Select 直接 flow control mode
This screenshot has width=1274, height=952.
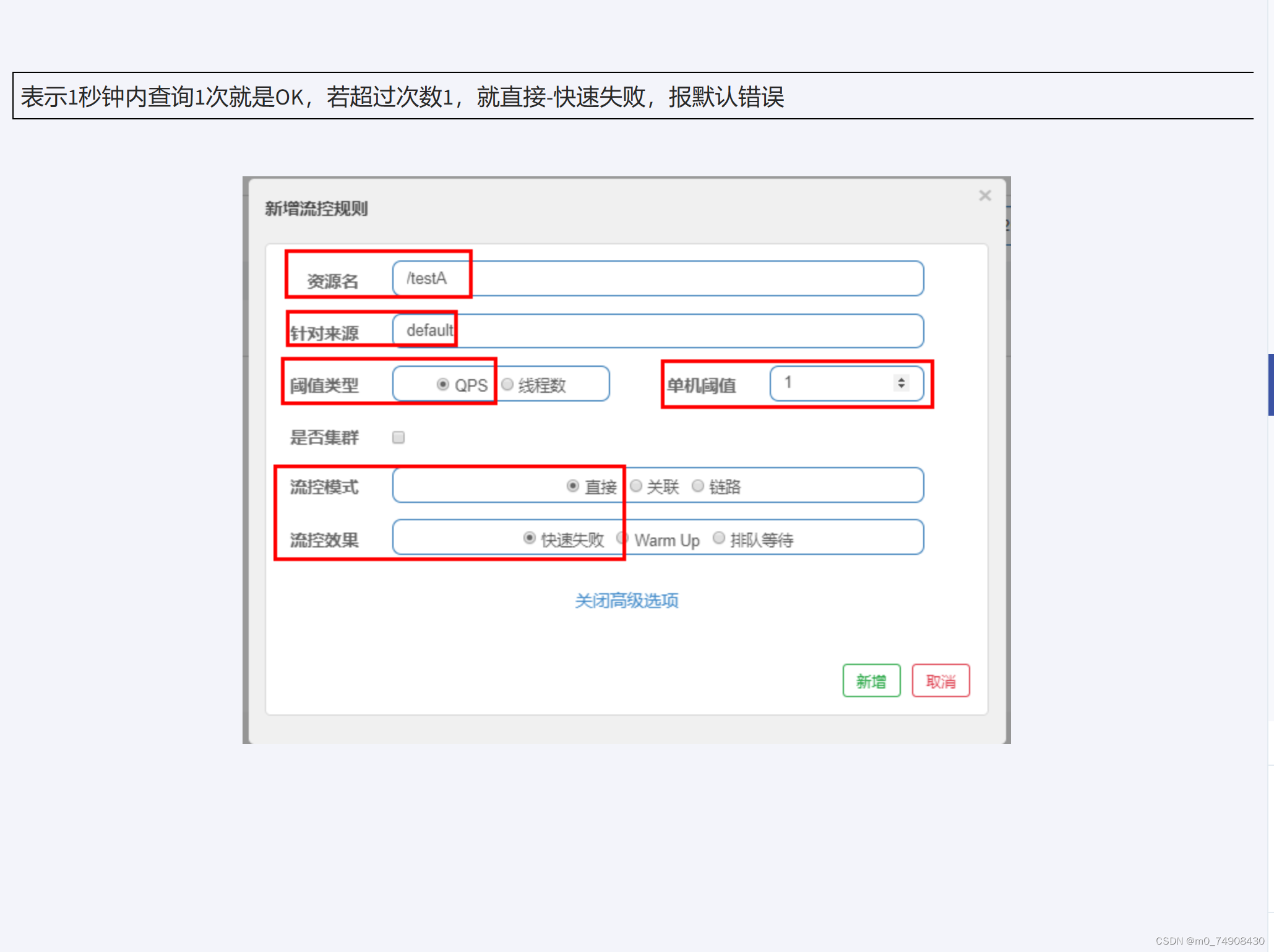572,486
